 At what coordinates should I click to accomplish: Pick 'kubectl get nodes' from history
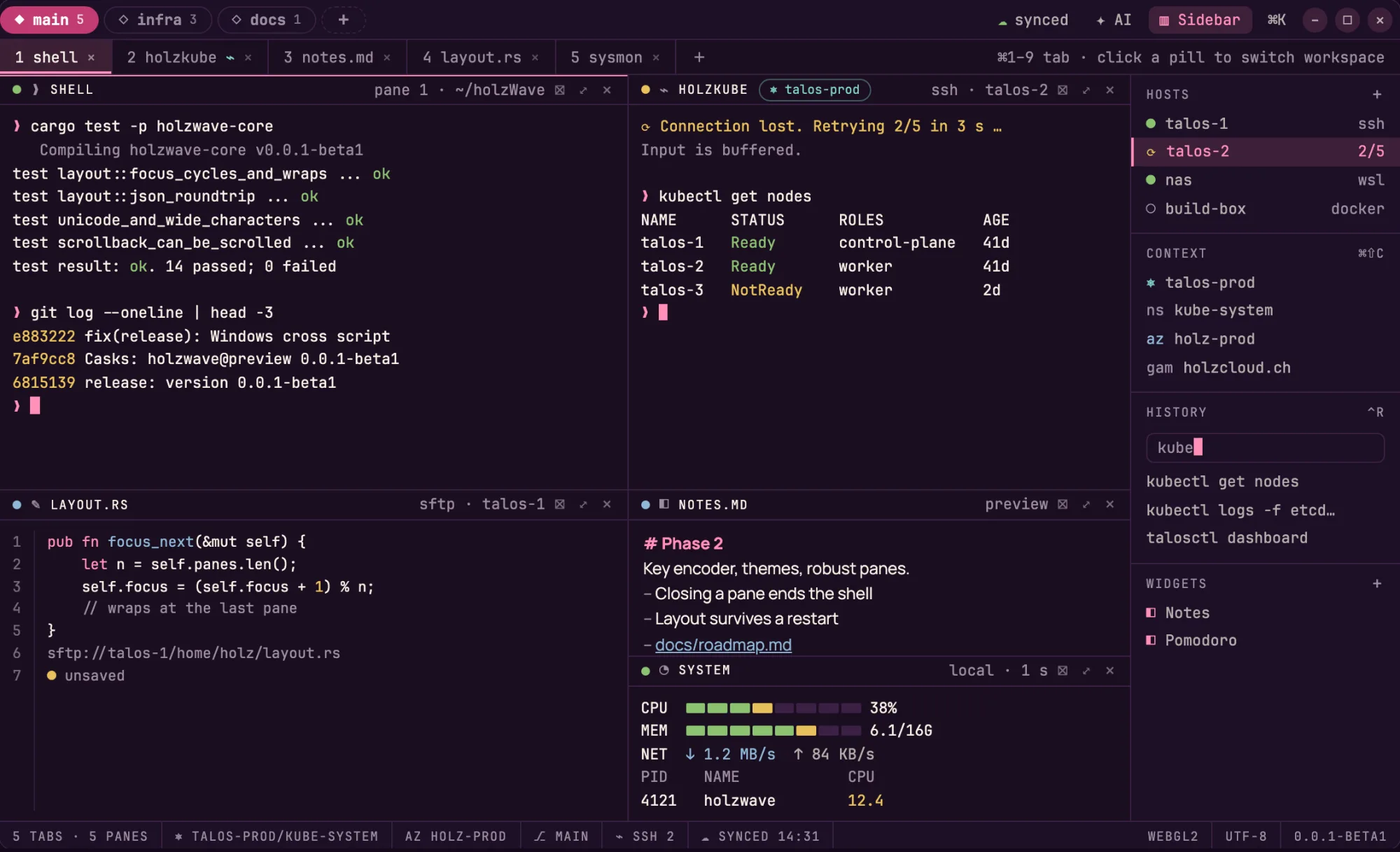tap(1222, 482)
